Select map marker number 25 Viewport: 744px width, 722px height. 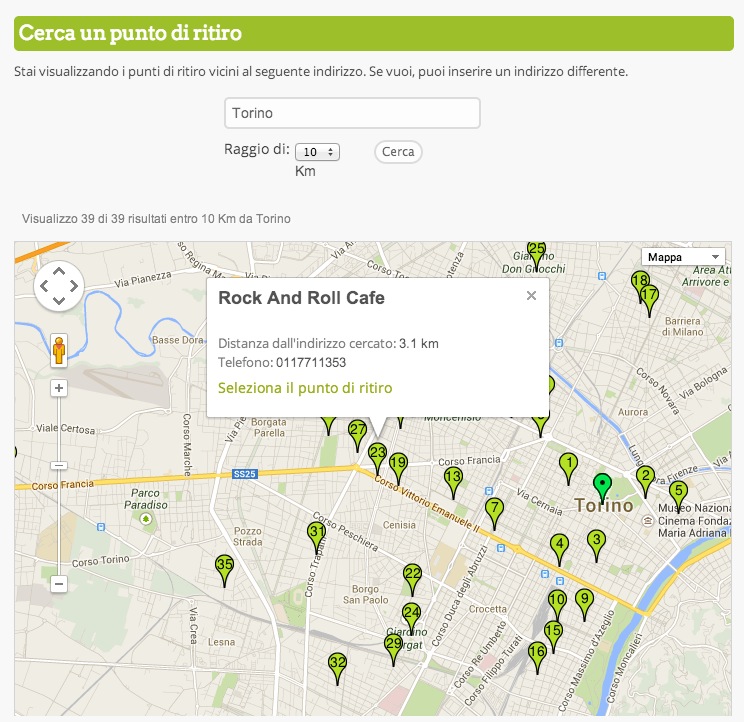(x=537, y=252)
